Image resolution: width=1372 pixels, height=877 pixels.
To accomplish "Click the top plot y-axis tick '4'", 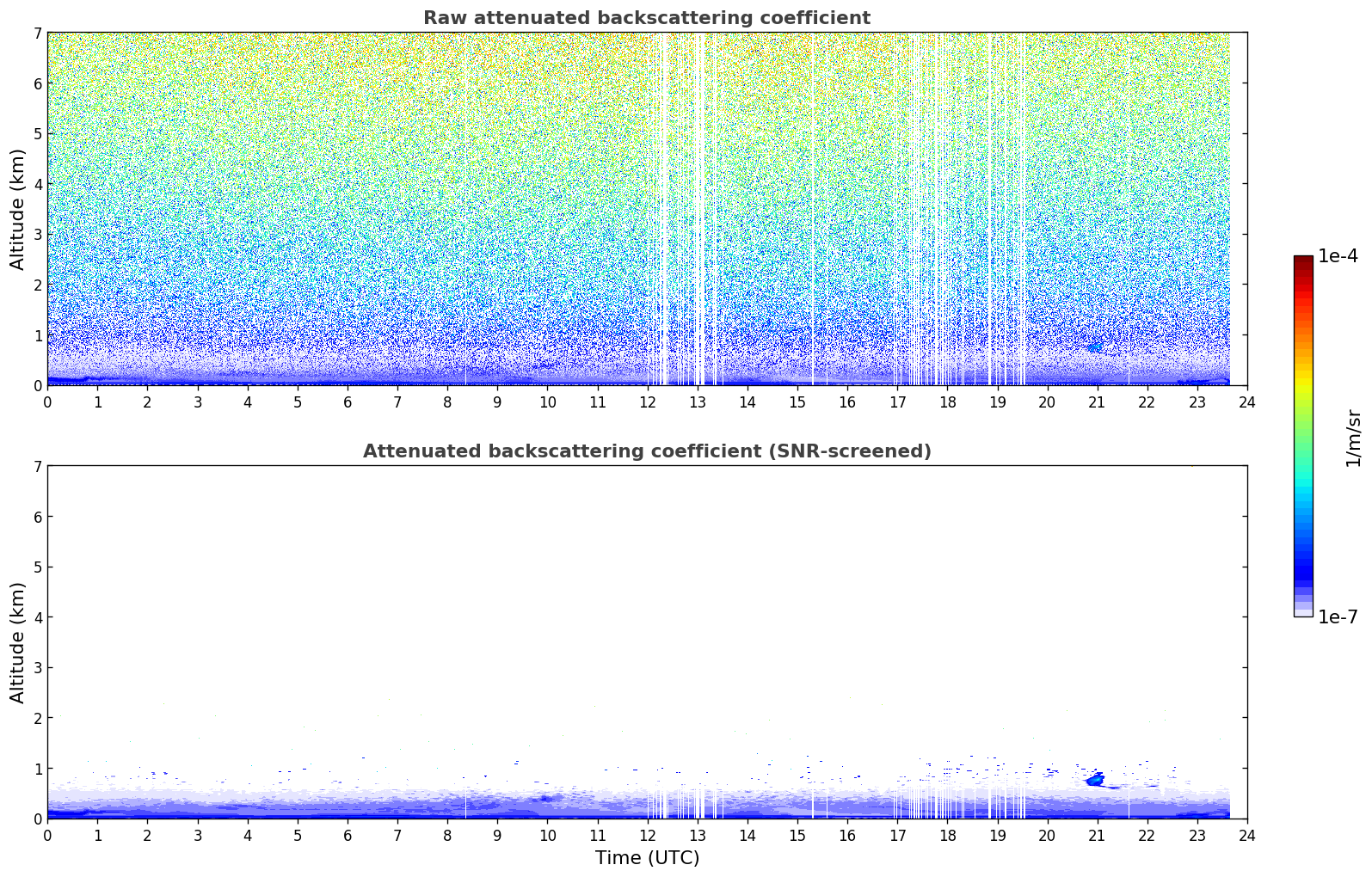I will [37, 184].
